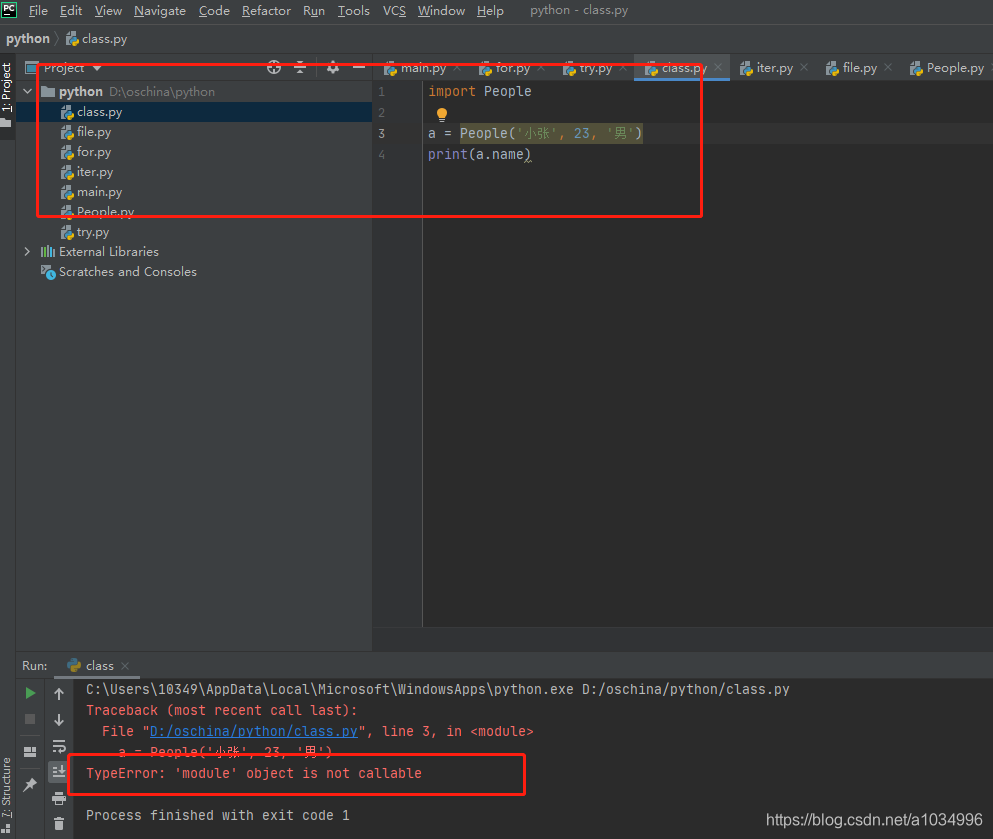Click the collapse all icon in Project panel
993x839 pixels.
[300, 68]
